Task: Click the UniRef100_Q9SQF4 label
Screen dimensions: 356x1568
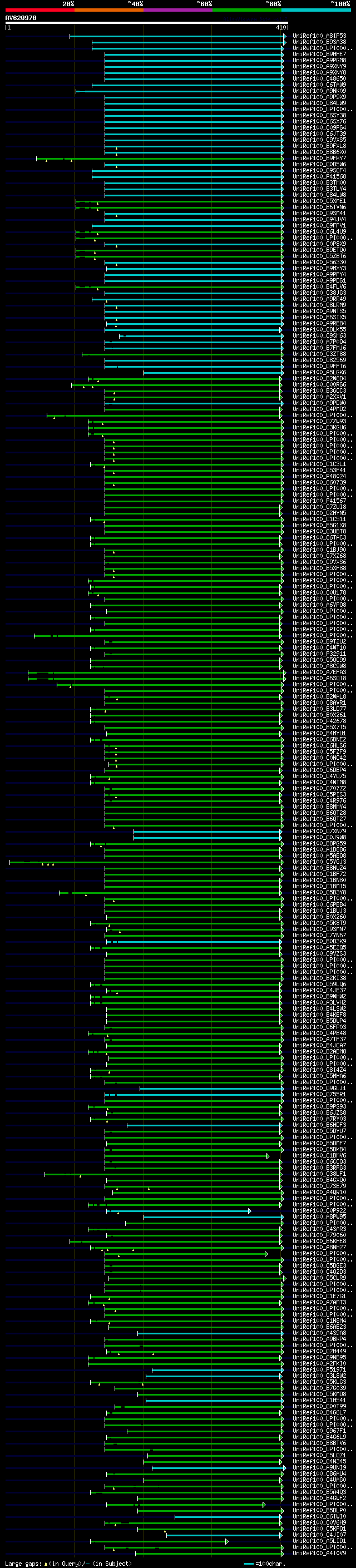Action: tap(319, 170)
